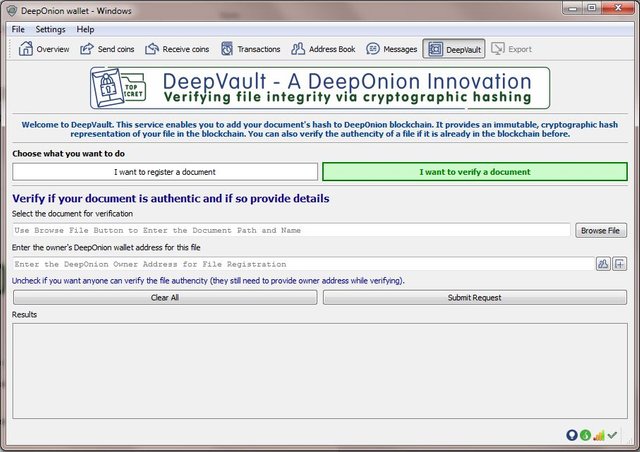Click the 'Results' label

click(24, 314)
